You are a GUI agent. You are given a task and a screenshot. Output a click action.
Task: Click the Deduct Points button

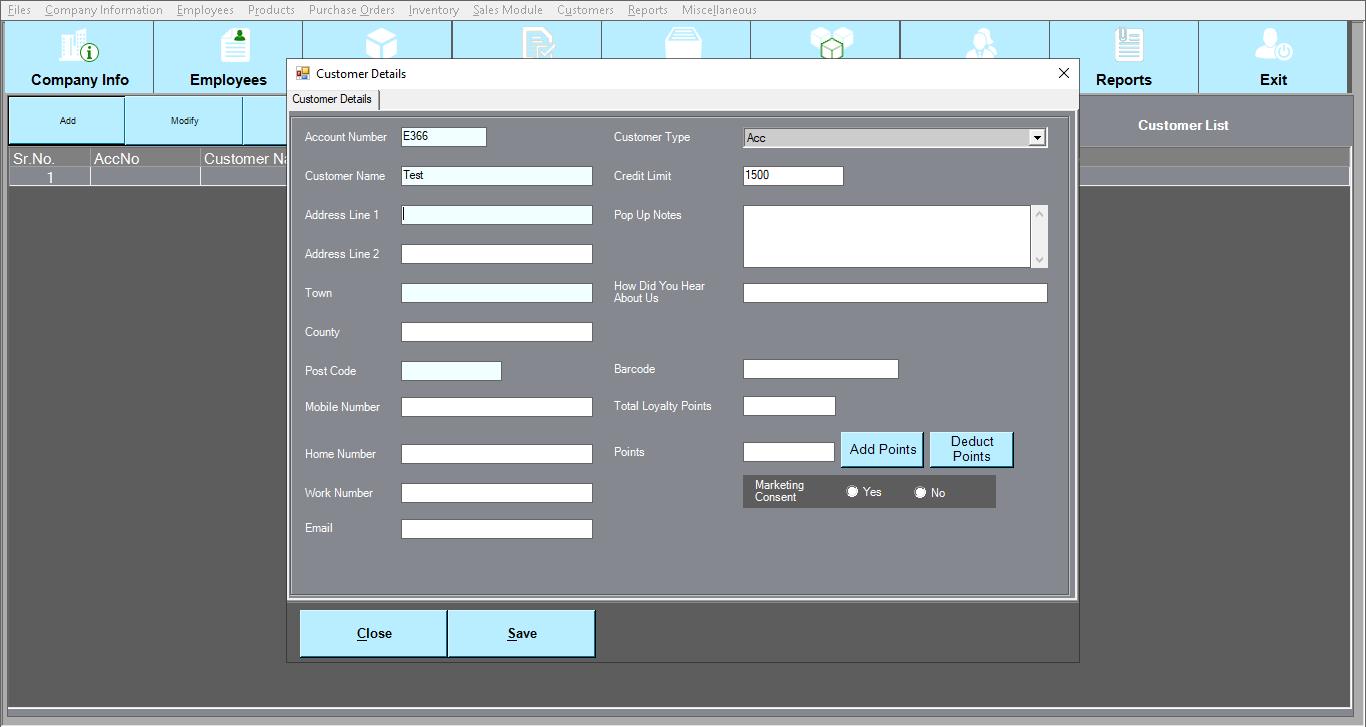[x=971, y=449]
